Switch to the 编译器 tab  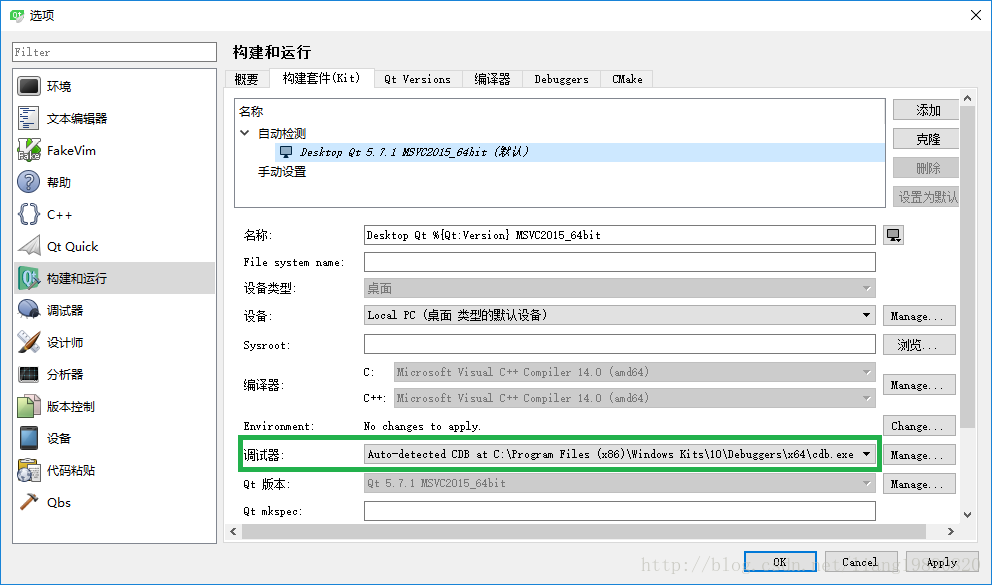(x=492, y=79)
